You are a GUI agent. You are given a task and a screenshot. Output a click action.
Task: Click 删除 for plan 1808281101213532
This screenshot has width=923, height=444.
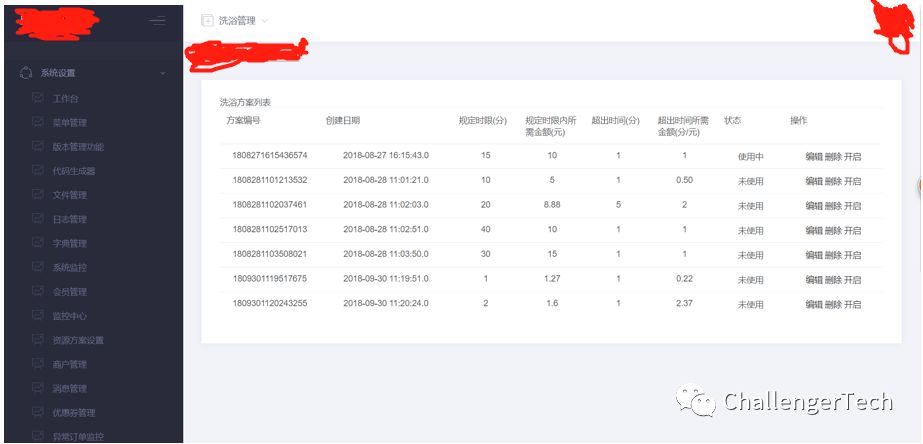833,181
